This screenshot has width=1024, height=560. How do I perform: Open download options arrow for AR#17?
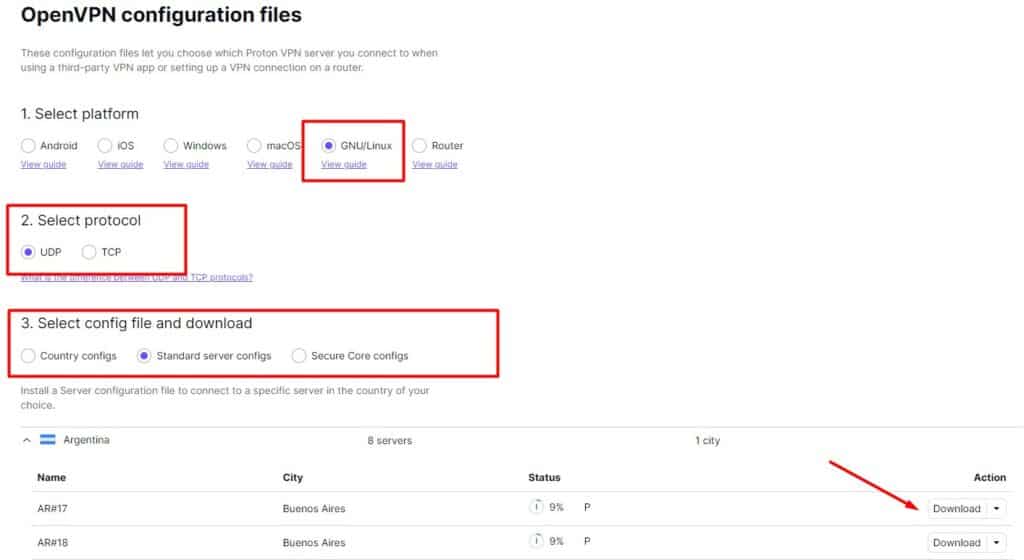click(997, 508)
